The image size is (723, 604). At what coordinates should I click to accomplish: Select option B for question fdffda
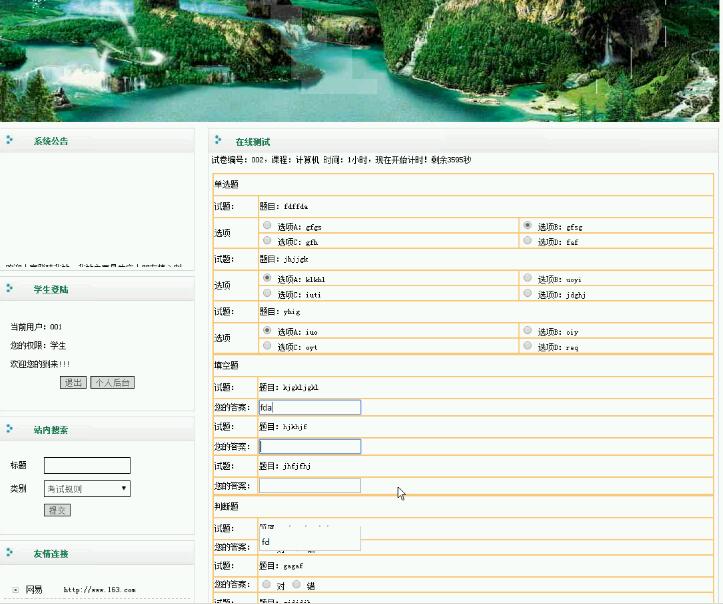tap(527, 225)
